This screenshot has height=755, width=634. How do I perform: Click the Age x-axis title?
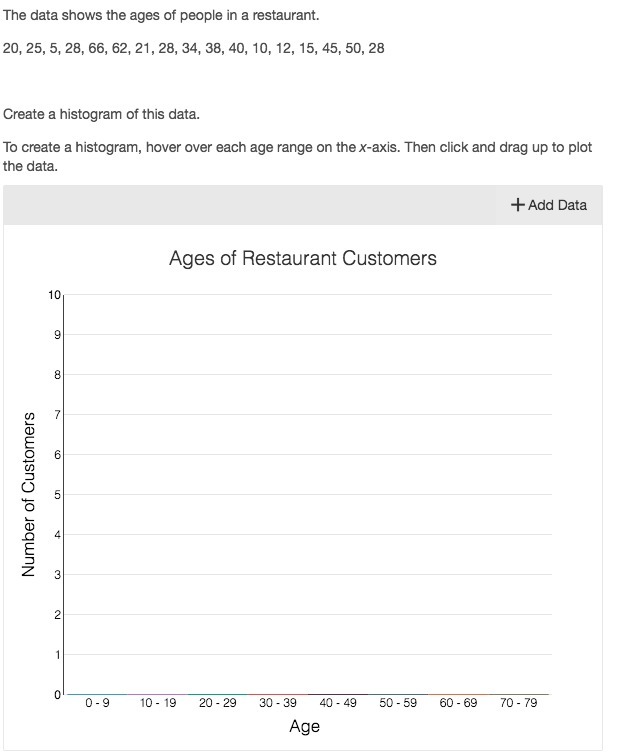click(304, 727)
